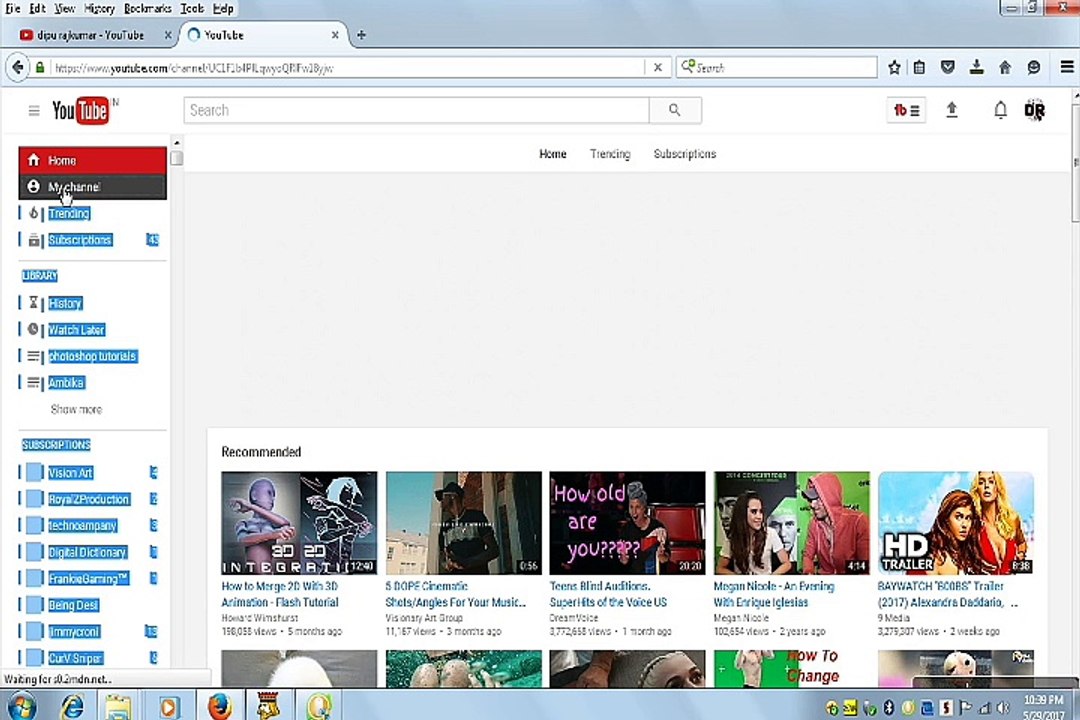Click the sidebar scrollbar up arrow
Viewport: 1080px width, 720px height.
point(176,143)
